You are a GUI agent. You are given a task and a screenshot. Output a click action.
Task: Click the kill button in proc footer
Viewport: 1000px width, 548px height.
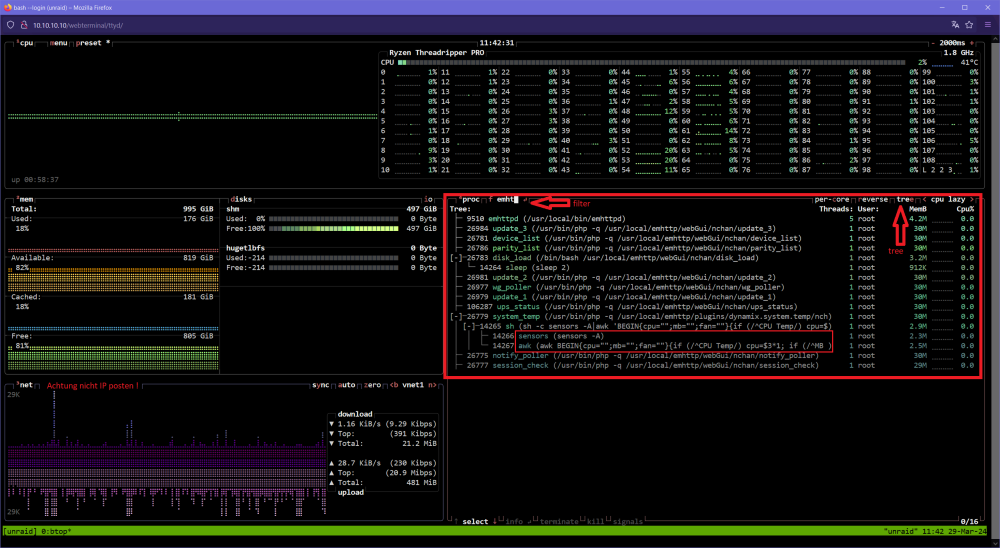click(594, 521)
